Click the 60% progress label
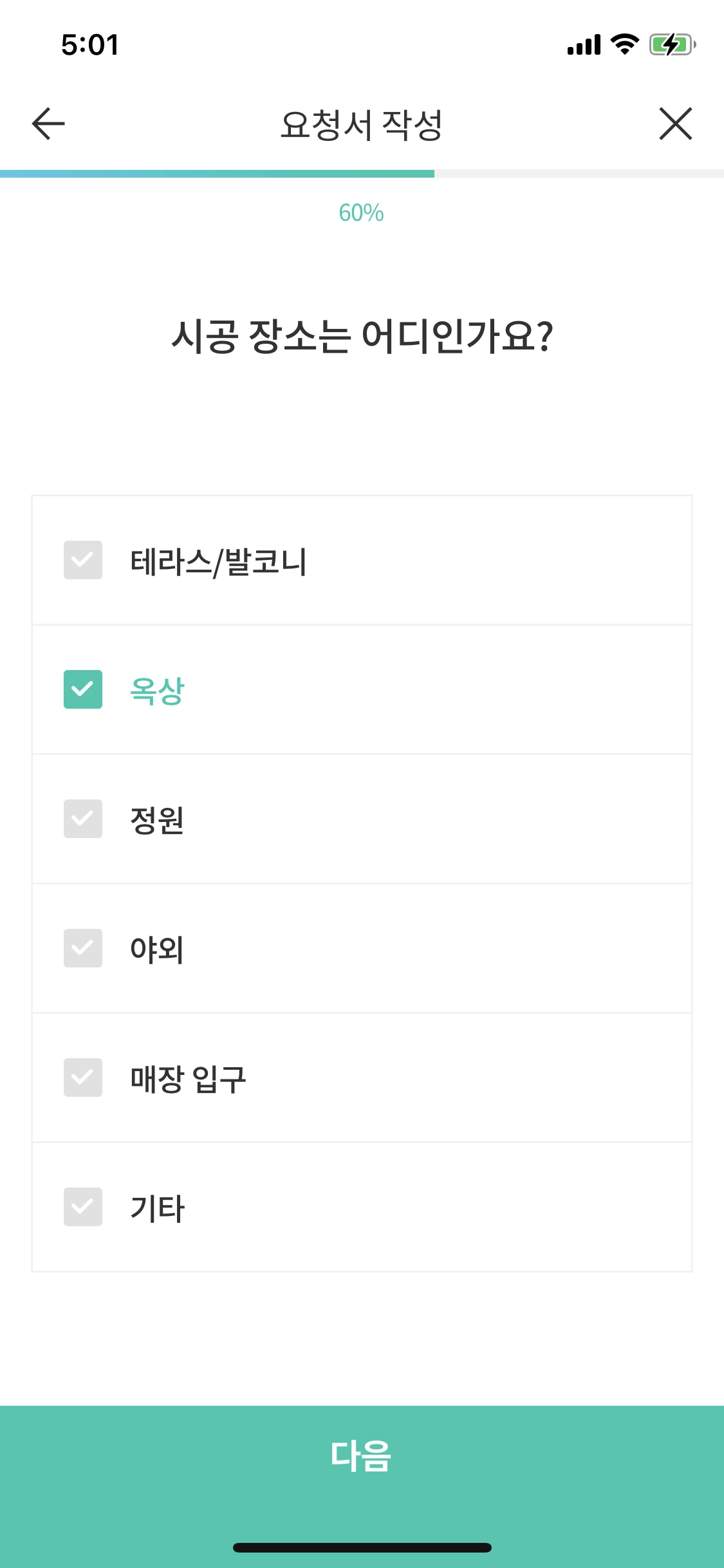724x1568 pixels. (x=362, y=213)
